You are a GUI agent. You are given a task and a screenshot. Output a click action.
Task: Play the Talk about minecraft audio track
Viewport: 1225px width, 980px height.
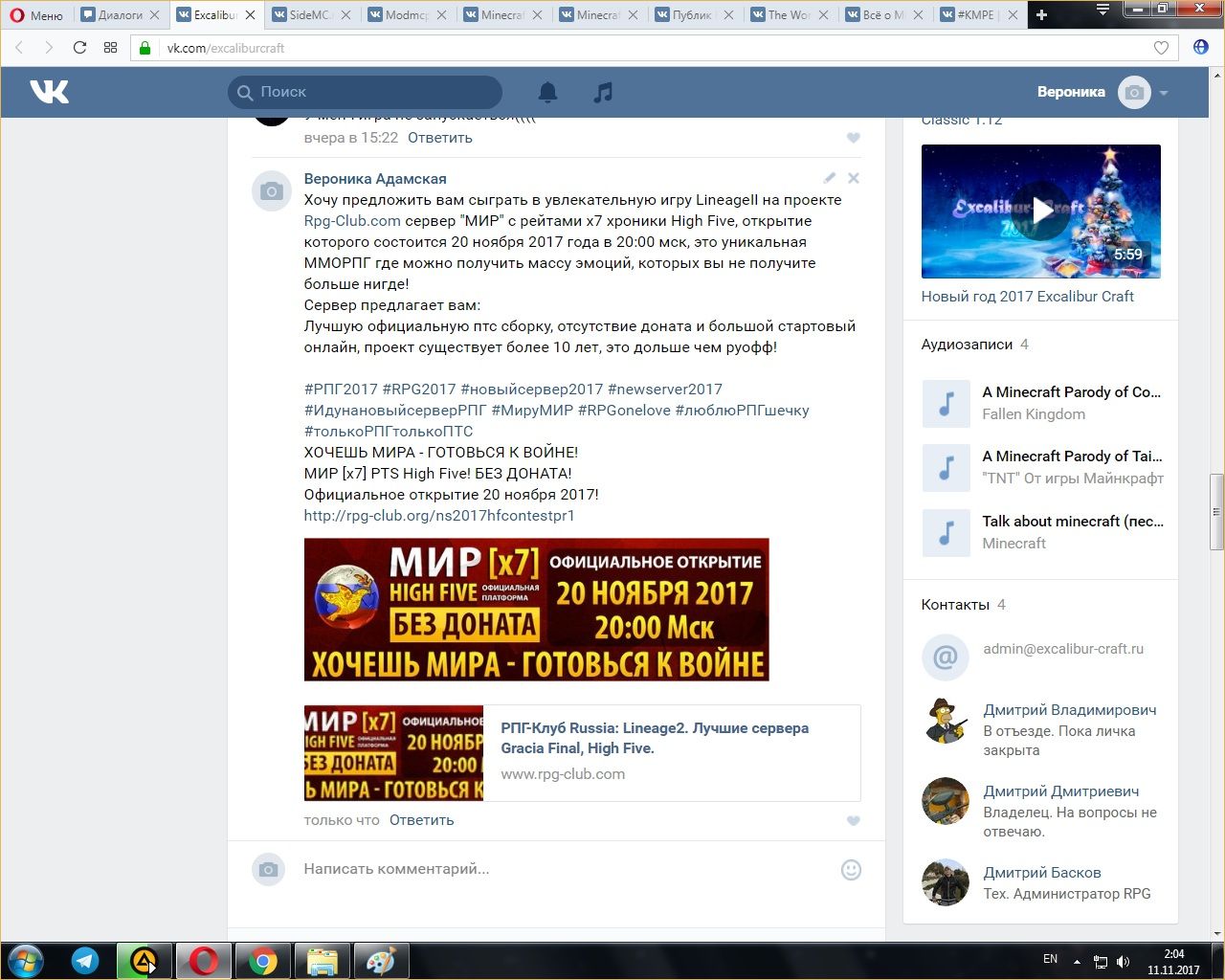coord(946,533)
